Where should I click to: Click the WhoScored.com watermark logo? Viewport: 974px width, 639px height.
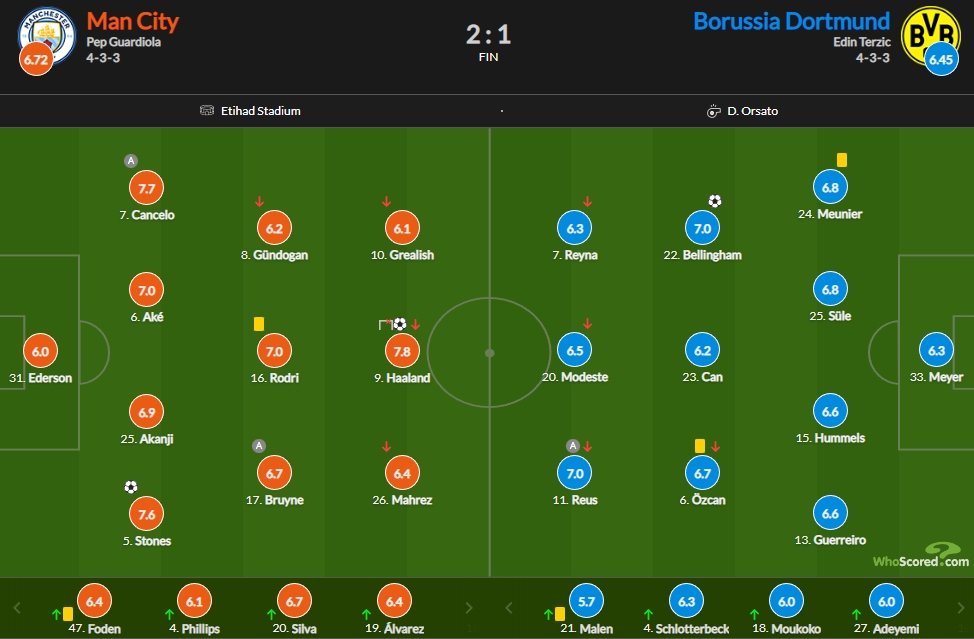[921, 555]
